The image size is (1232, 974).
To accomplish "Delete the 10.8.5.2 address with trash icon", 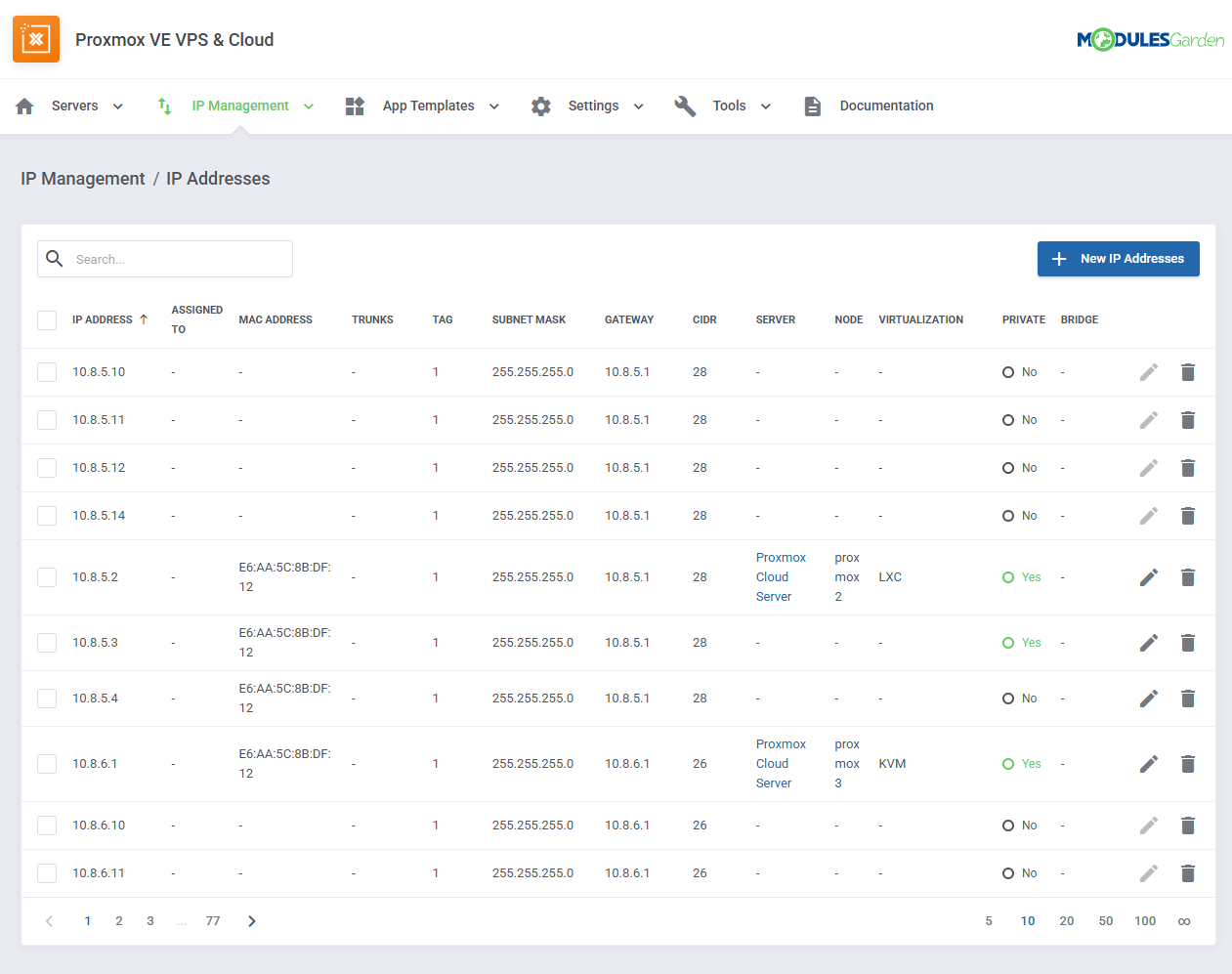I will tap(1188, 577).
